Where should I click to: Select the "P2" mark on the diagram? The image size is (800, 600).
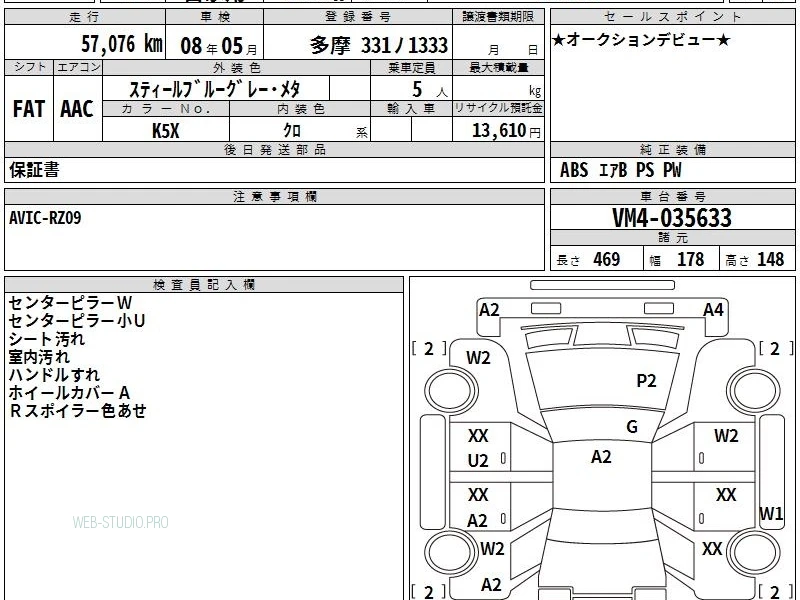(x=646, y=381)
